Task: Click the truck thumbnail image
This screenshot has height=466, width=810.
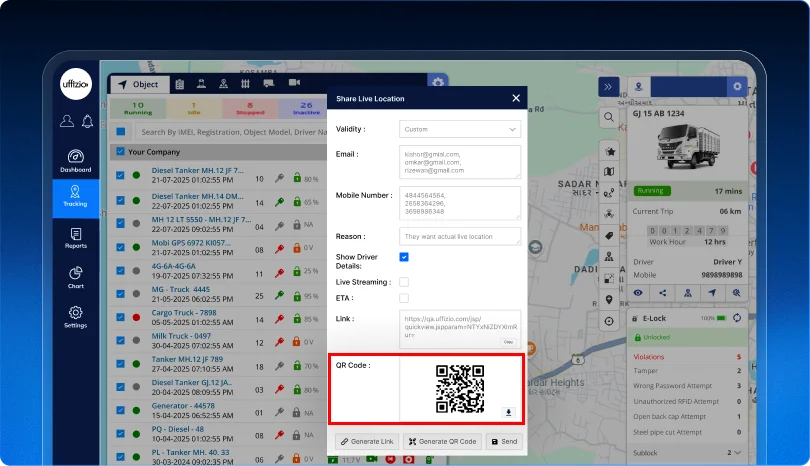Action: point(688,146)
